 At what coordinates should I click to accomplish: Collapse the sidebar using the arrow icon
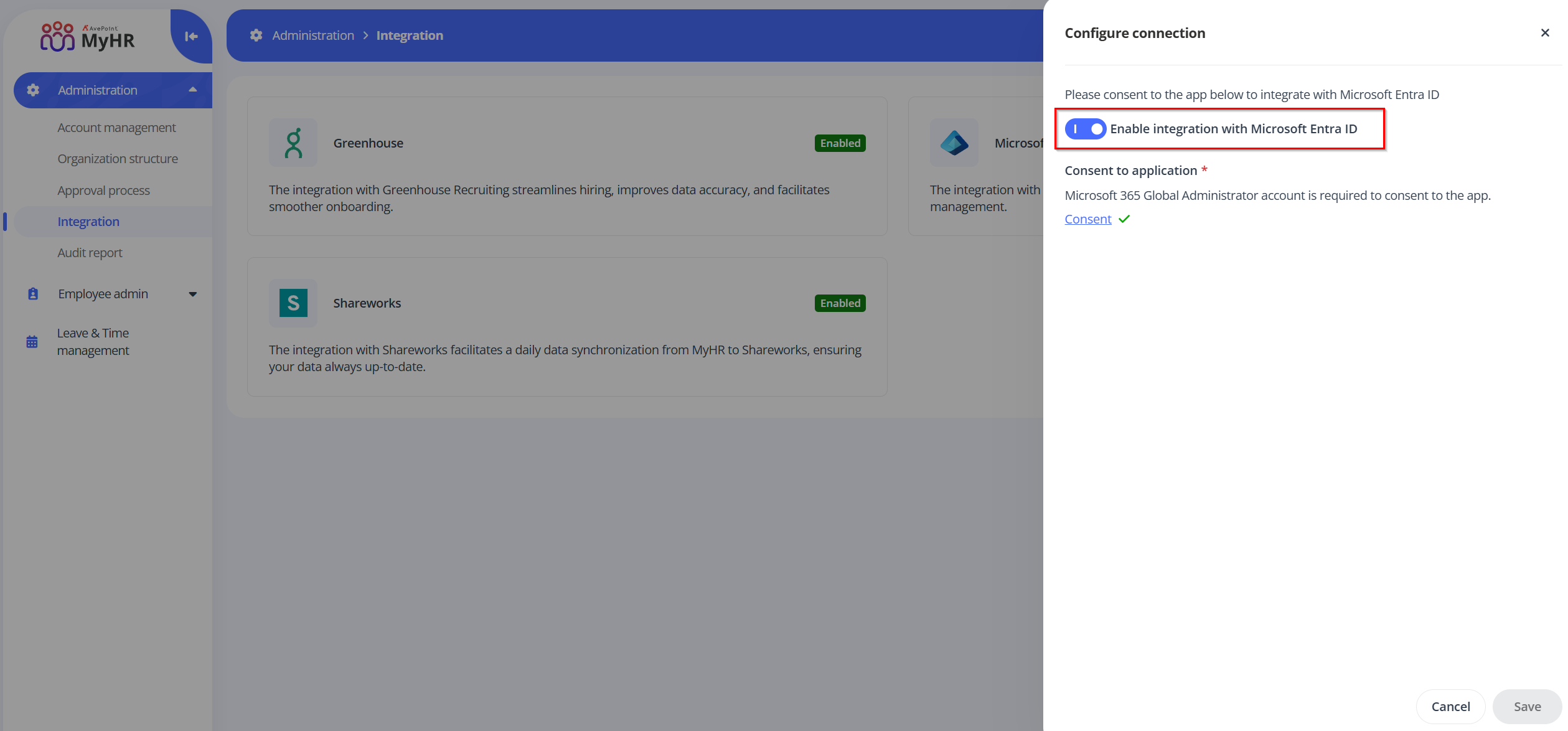(190, 36)
